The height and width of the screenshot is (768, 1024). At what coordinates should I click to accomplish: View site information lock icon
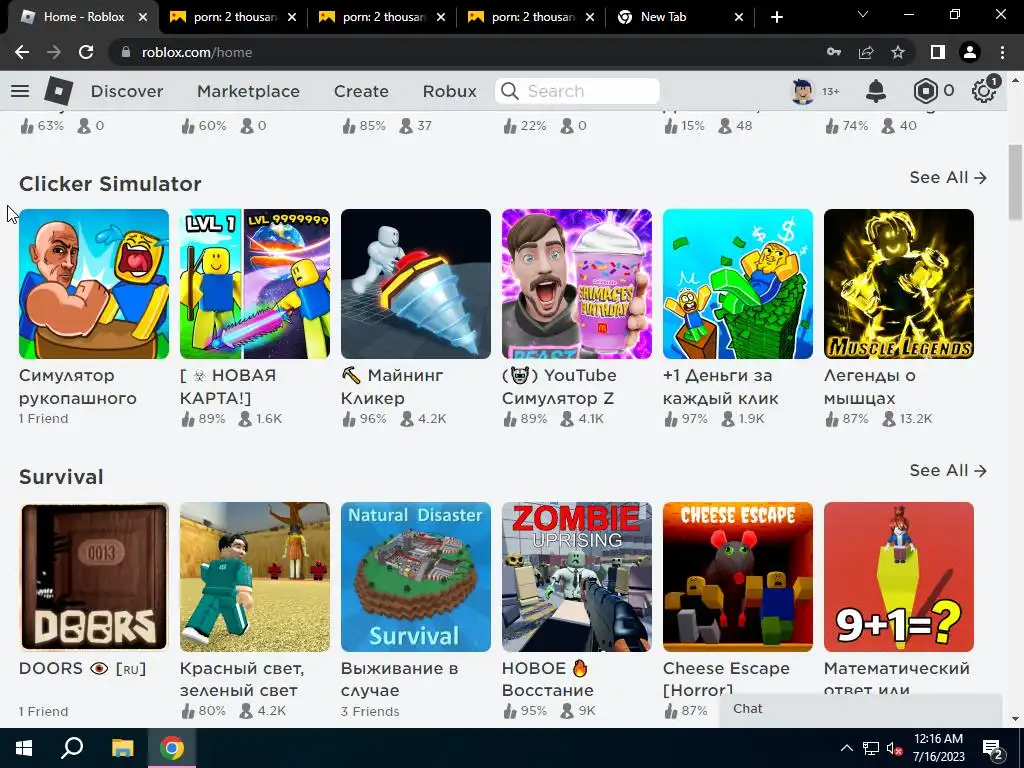[x=126, y=52]
